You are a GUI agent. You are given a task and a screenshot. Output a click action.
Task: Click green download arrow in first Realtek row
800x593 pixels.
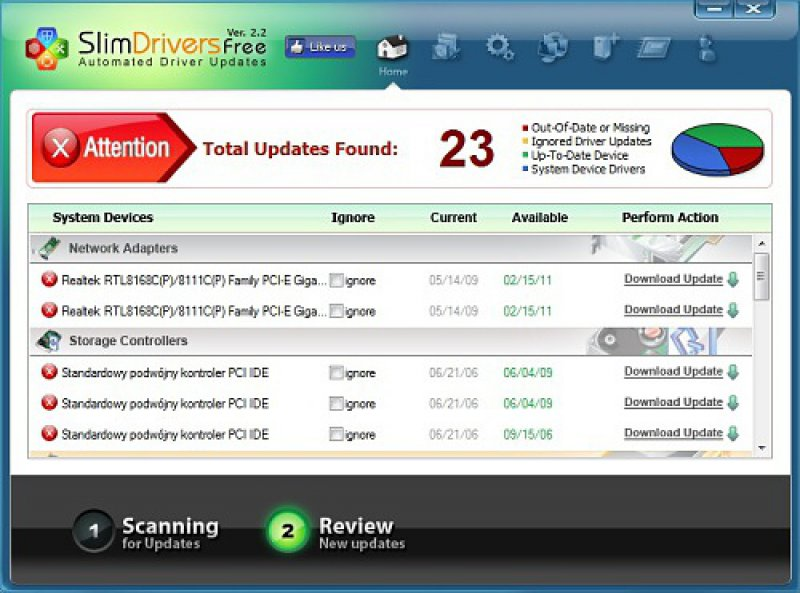click(x=733, y=280)
